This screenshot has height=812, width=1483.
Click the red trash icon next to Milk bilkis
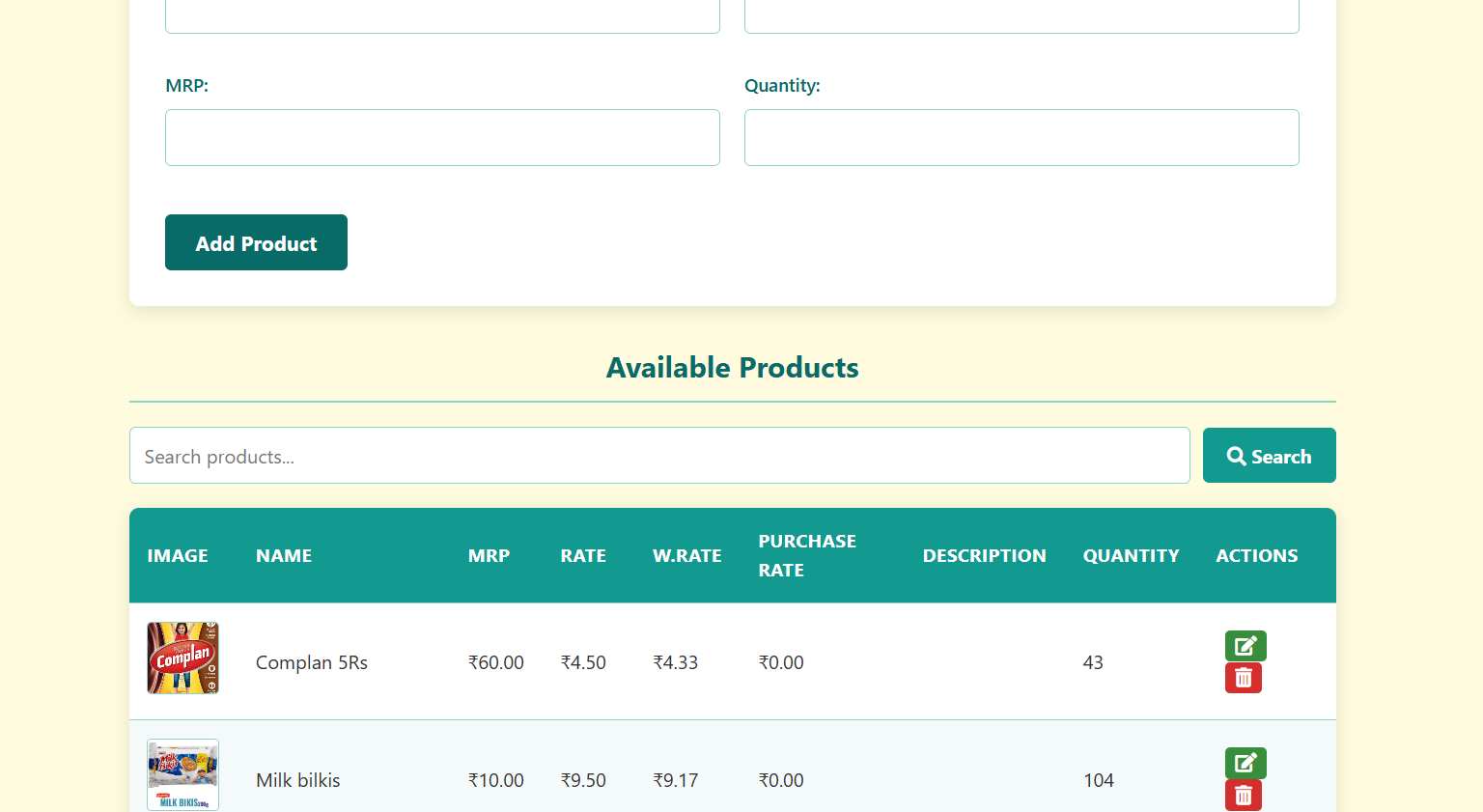[1244, 795]
